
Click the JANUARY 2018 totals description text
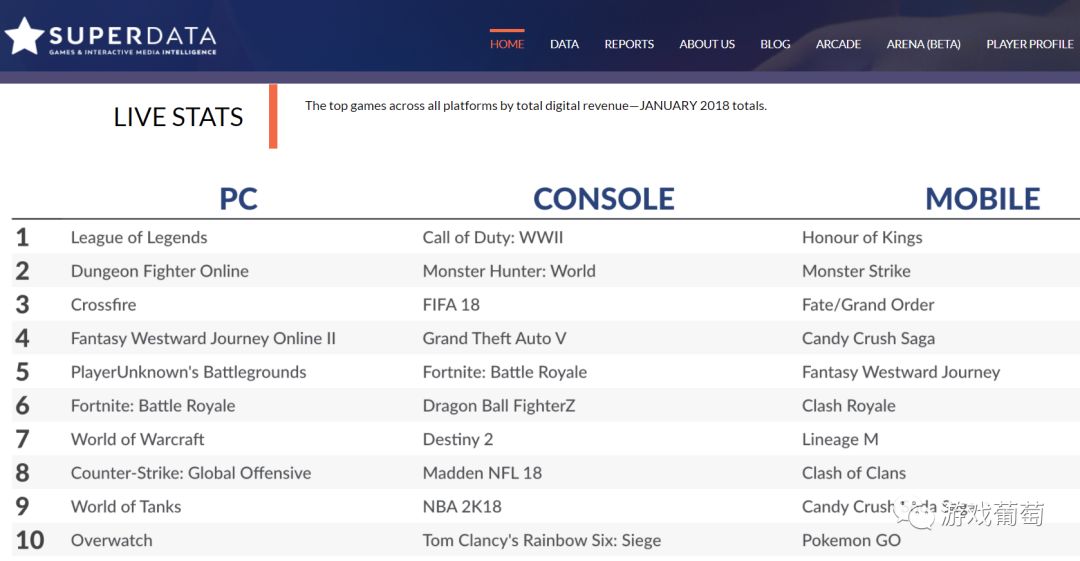click(x=536, y=105)
